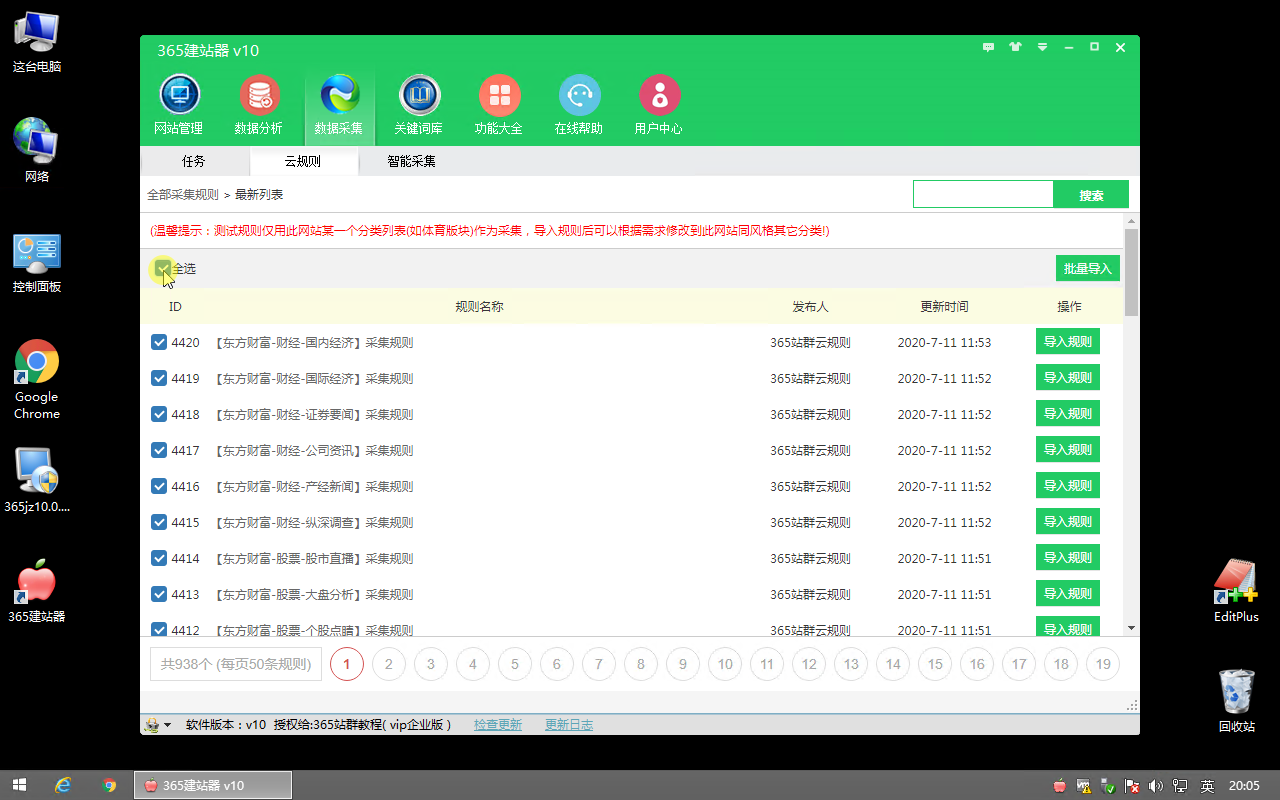
Task: Open the 用户中心 toolbar icon
Action: click(x=659, y=105)
